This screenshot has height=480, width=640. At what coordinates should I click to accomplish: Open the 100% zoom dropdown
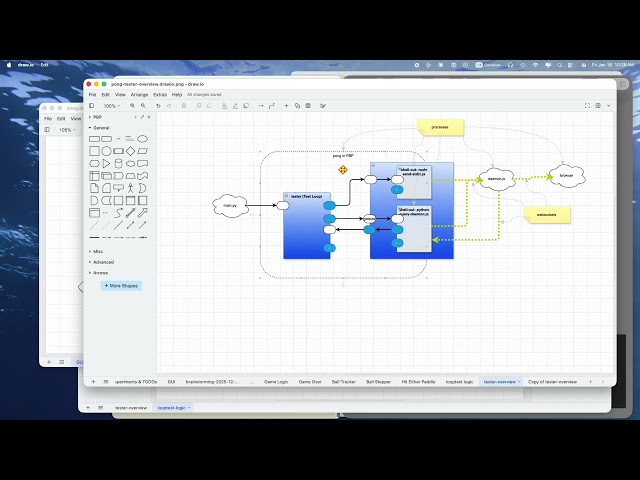[x=111, y=106]
